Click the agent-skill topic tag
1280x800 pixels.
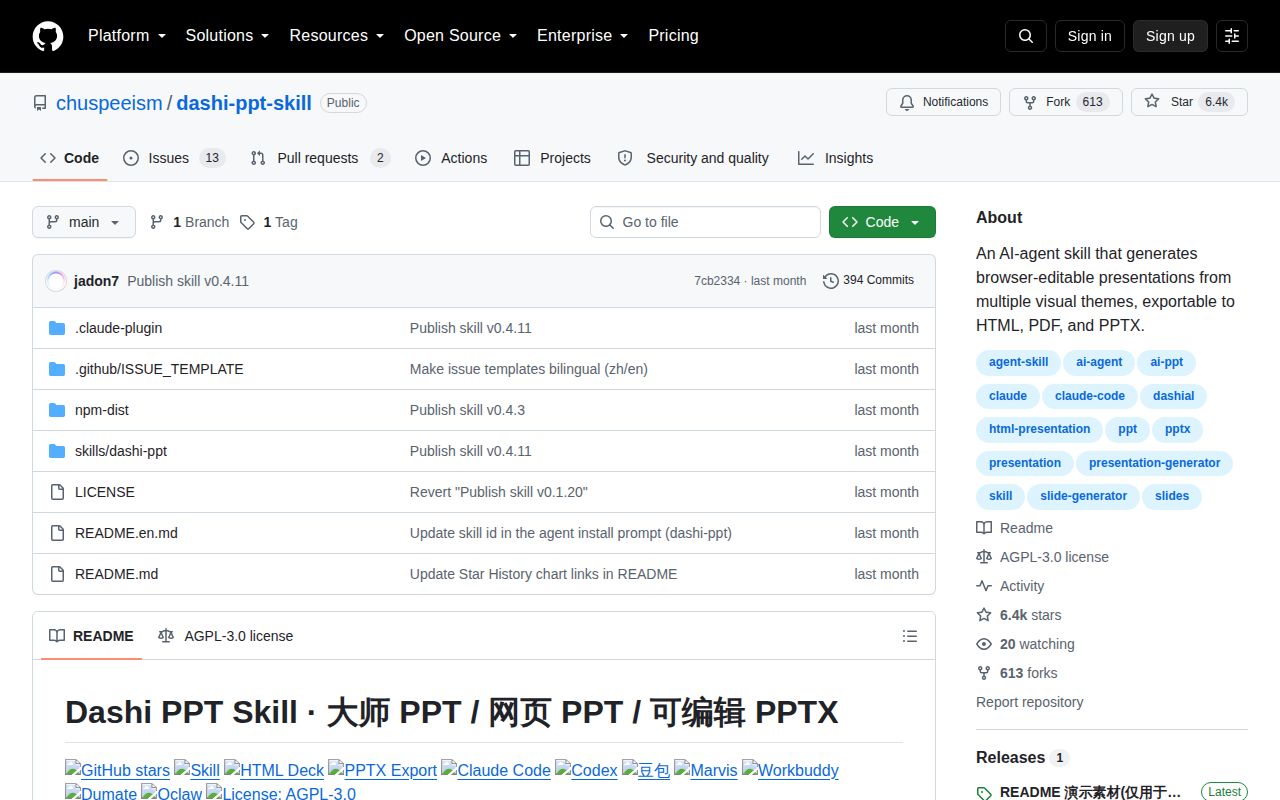pyautogui.click(x=1018, y=362)
